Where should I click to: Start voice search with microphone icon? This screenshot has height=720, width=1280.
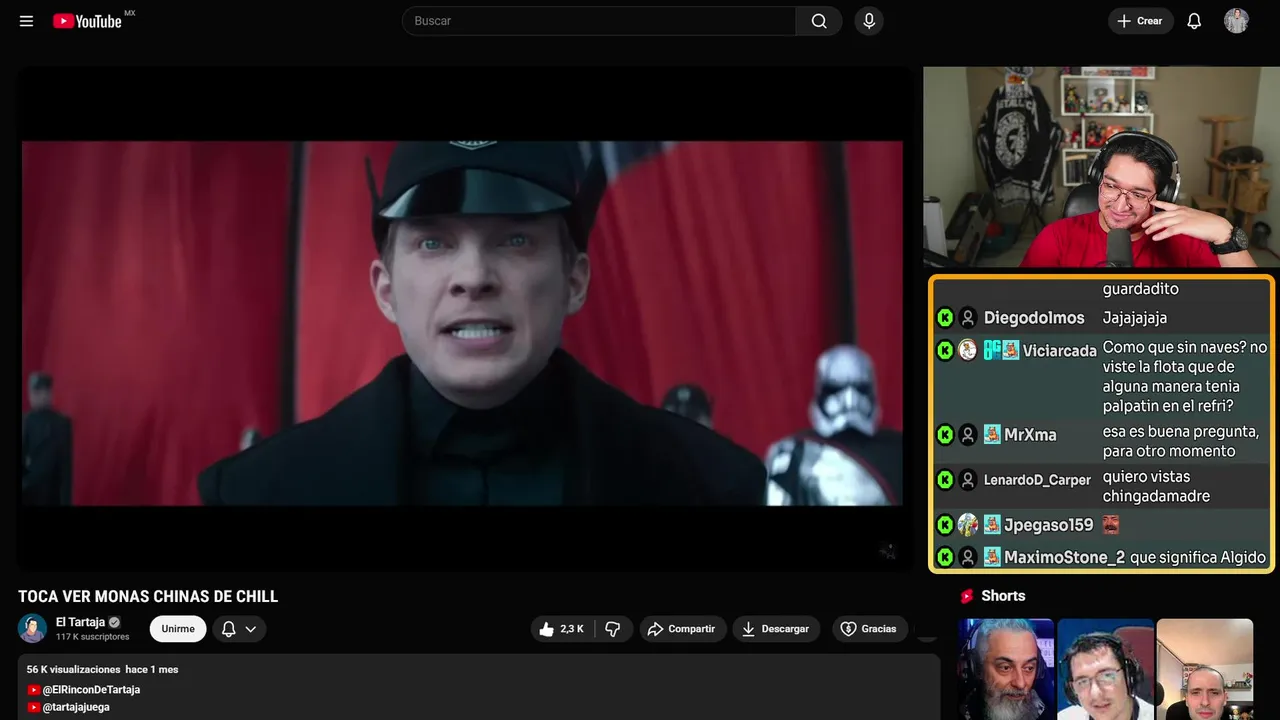tap(869, 21)
